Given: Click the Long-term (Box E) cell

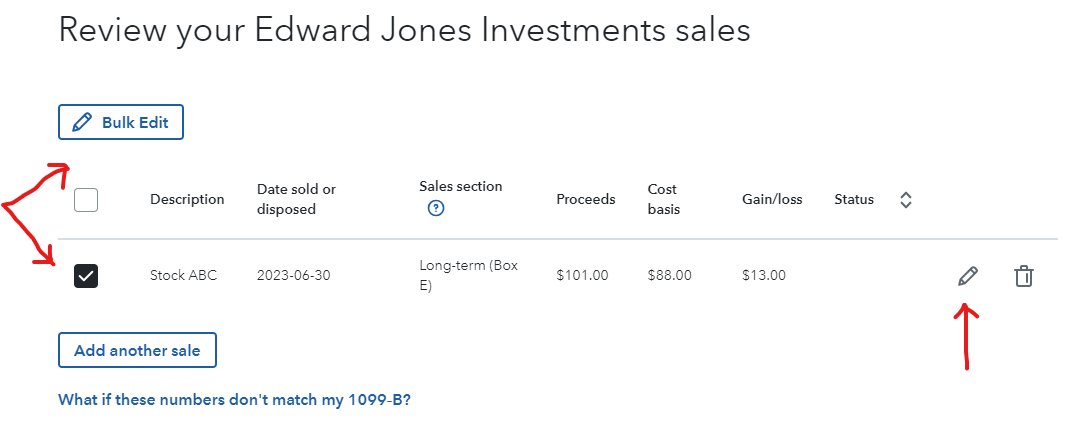Looking at the screenshot, I should 470,275.
